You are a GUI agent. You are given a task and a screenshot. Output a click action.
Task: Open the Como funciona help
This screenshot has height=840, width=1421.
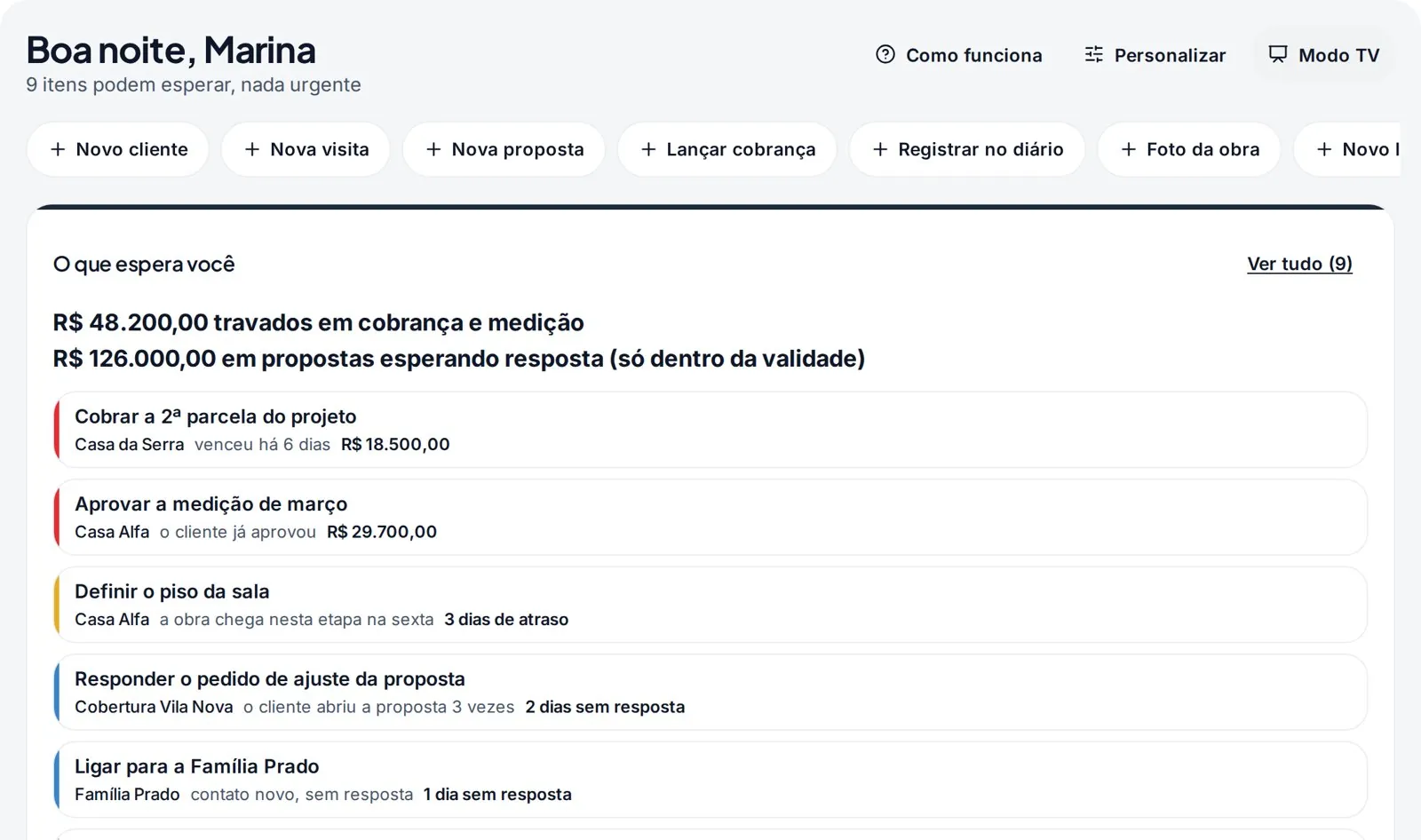[958, 54]
